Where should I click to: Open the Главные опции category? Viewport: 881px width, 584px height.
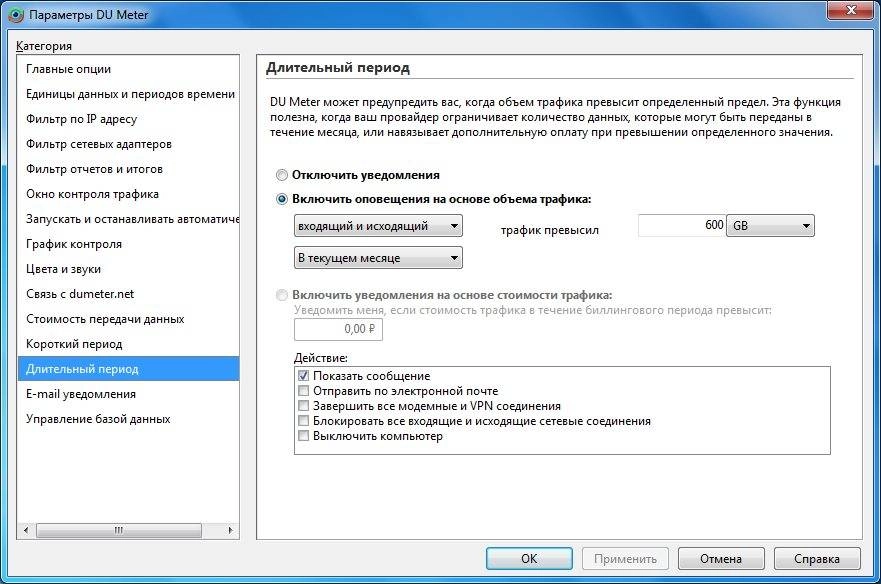[128, 69]
